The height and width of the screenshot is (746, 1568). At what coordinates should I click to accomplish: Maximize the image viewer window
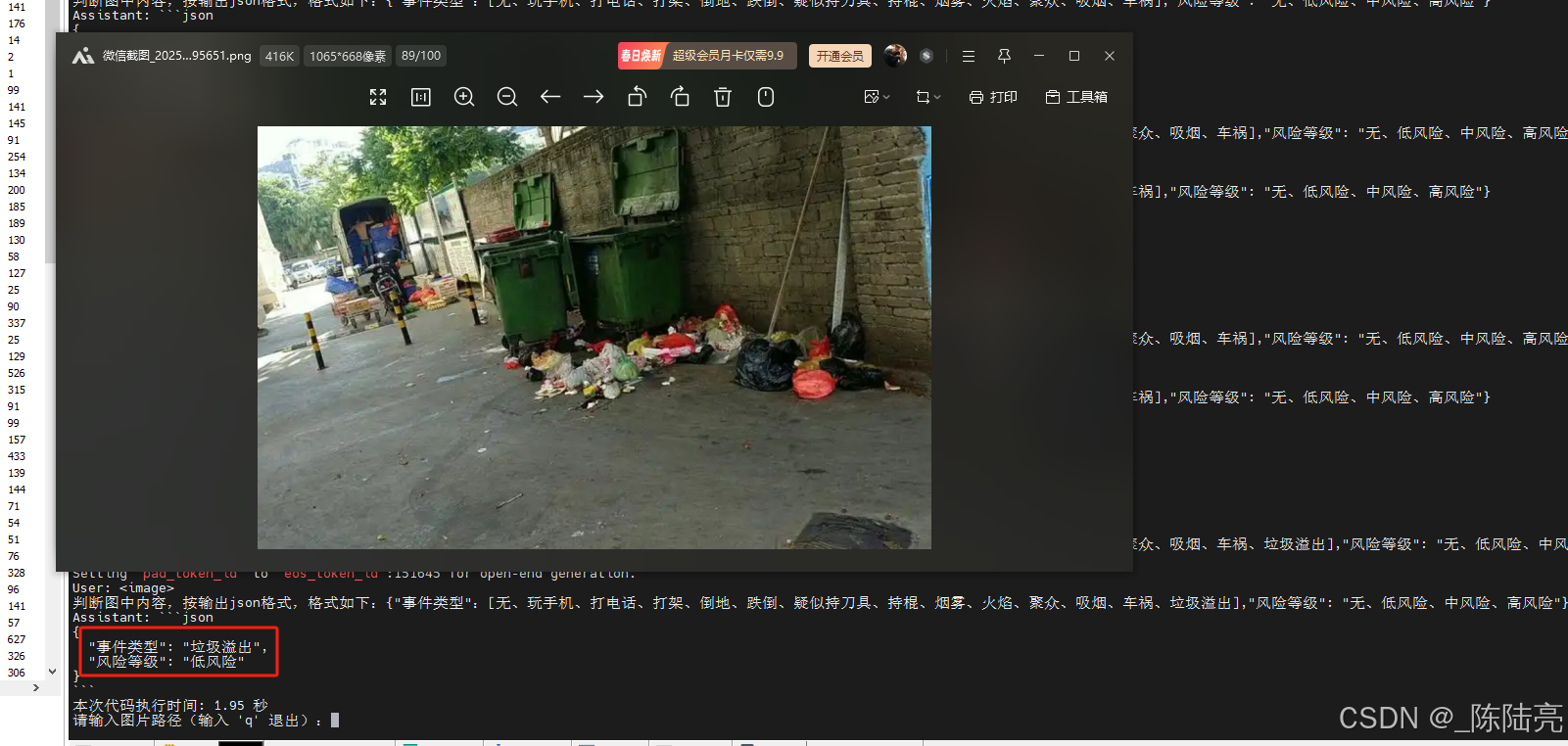tap(1074, 56)
